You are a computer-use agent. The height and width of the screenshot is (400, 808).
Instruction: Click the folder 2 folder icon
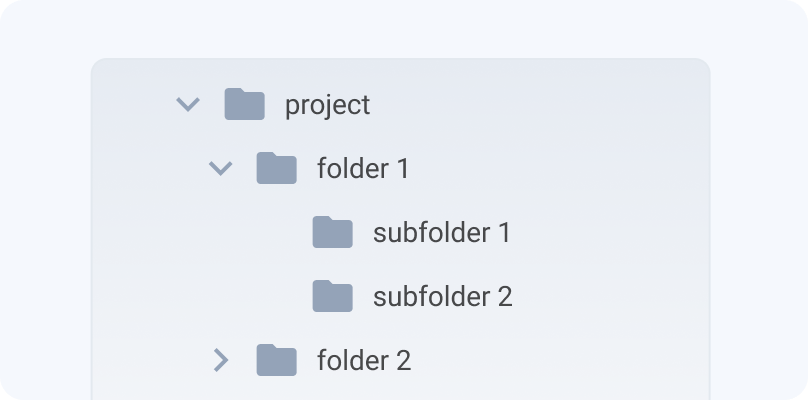(x=277, y=360)
